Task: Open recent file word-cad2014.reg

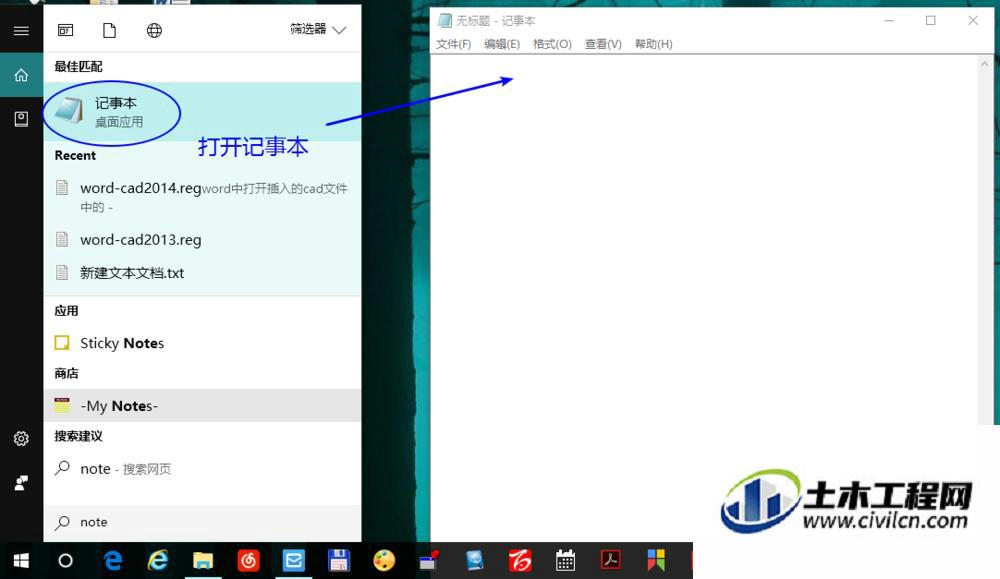Action: tap(202, 197)
